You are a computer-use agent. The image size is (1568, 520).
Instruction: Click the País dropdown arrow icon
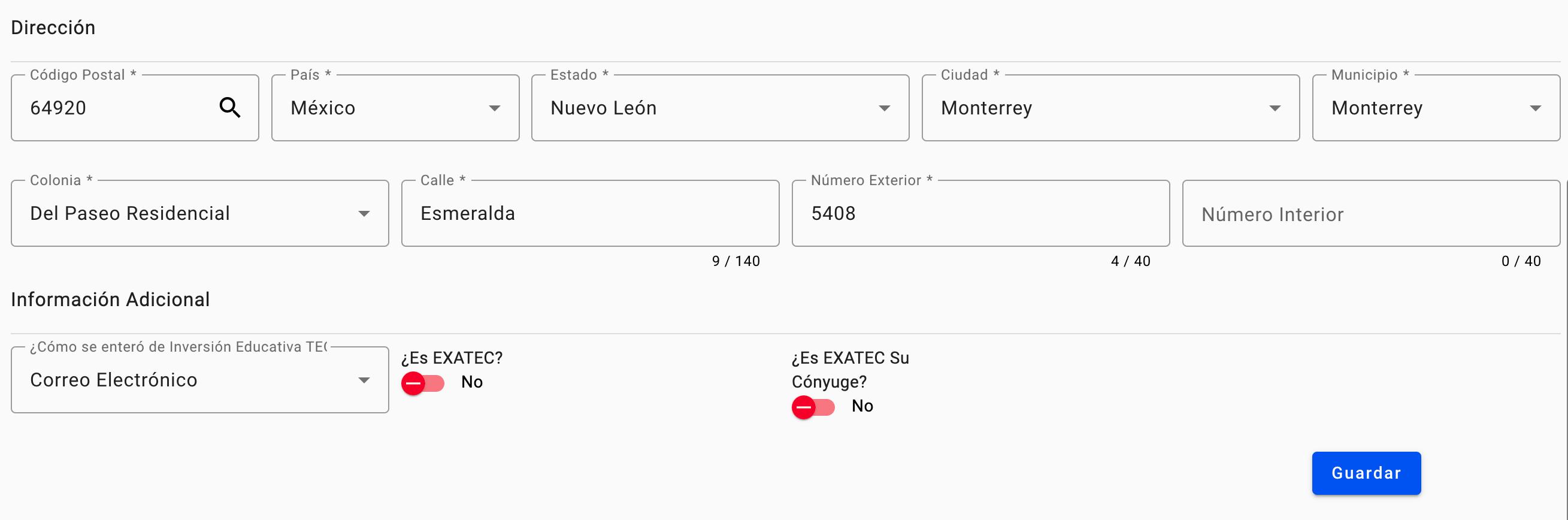point(494,108)
